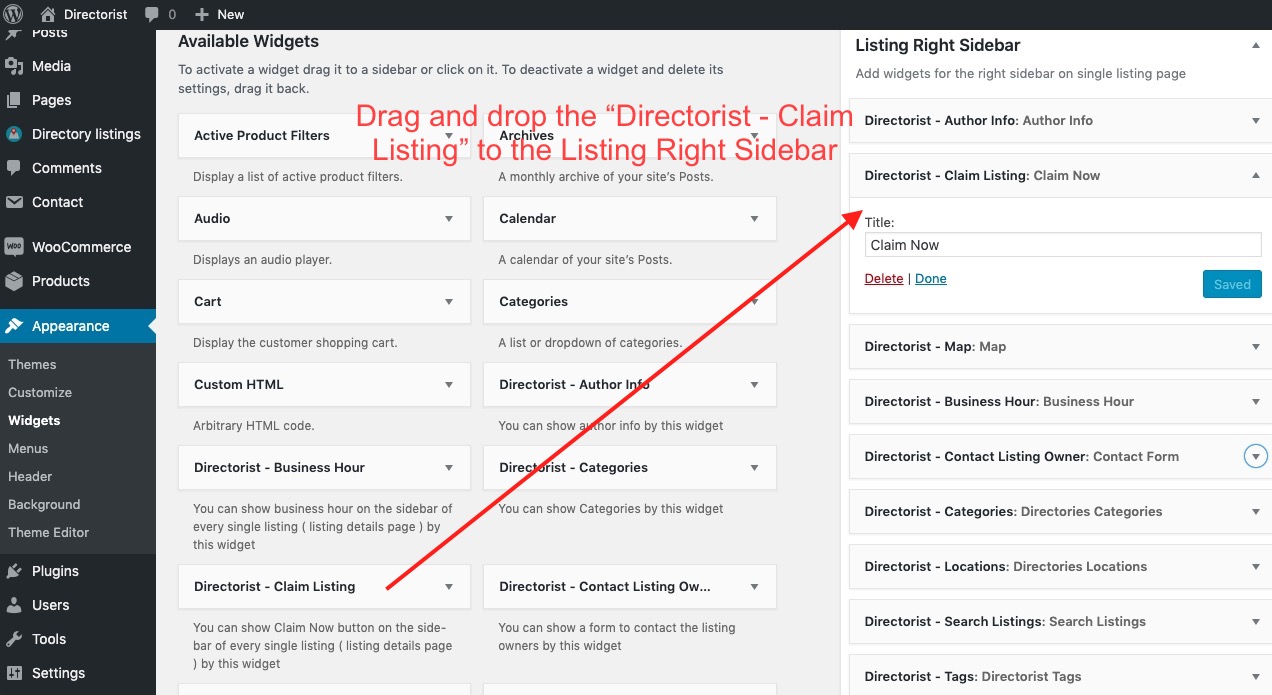The image size is (1272, 695).
Task: Collapse the Listing Right Sidebar panel
Action: (x=1256, y=45)
